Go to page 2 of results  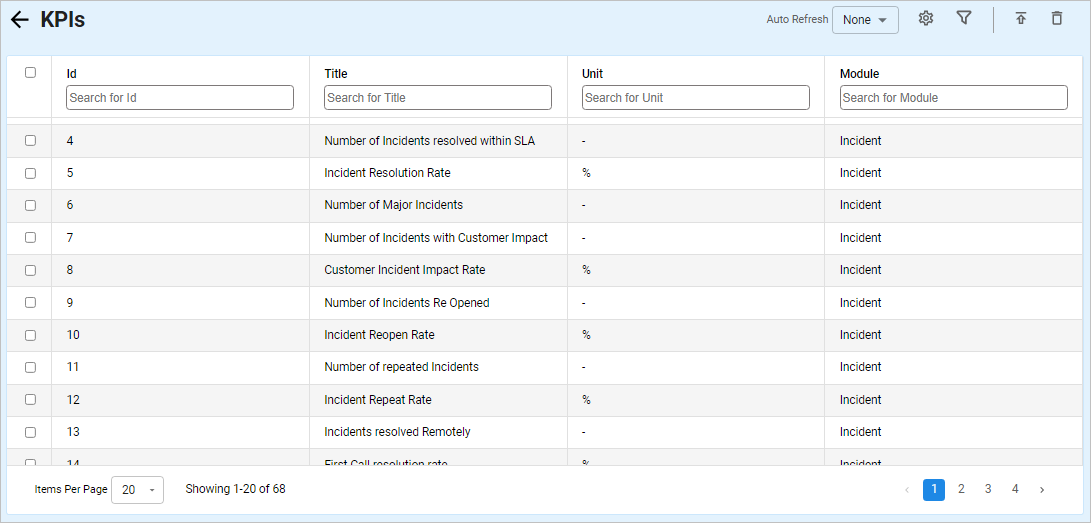(961, 490)
